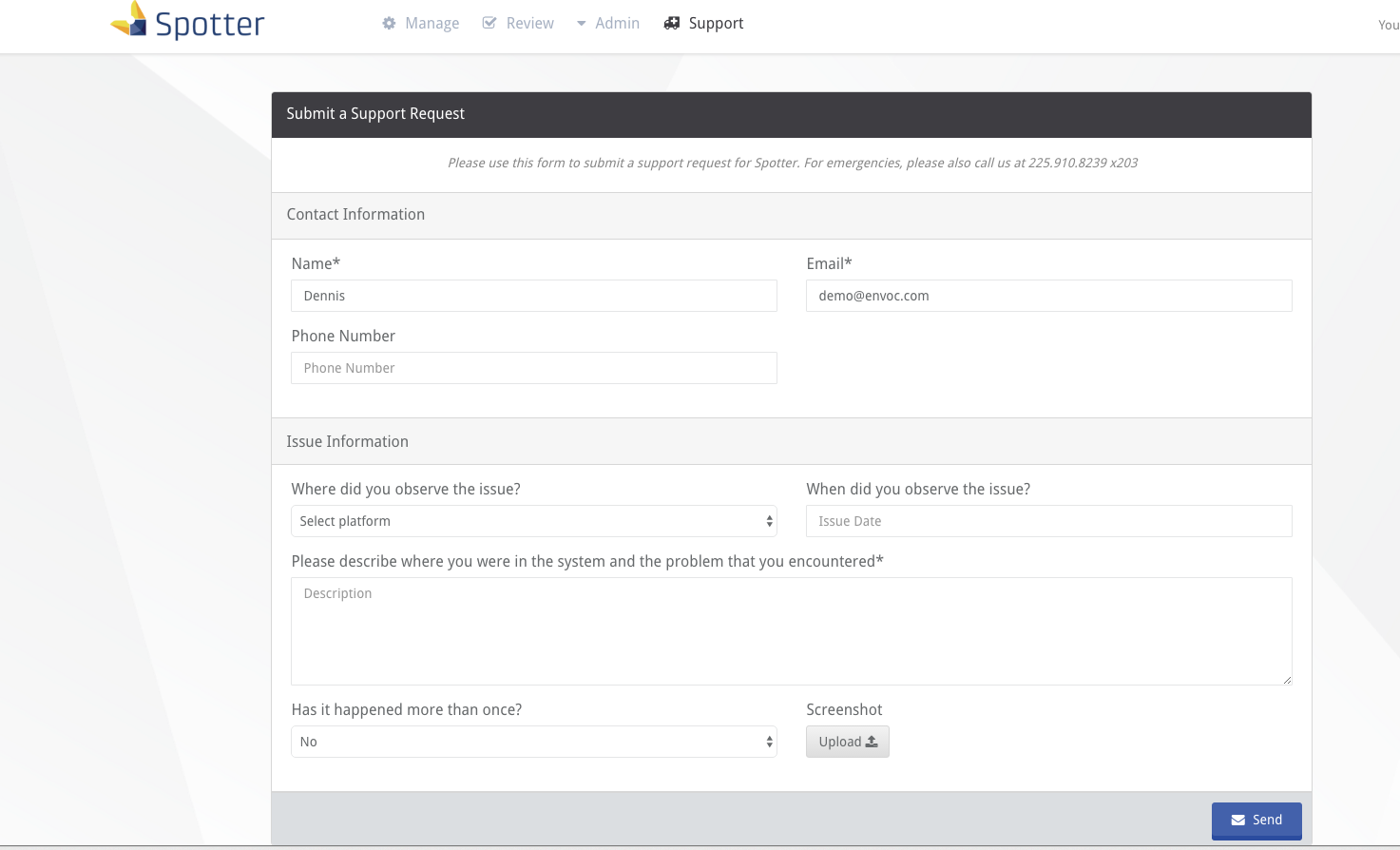
Task: Expand the Admin menu
Action: [x=608, y=23]
